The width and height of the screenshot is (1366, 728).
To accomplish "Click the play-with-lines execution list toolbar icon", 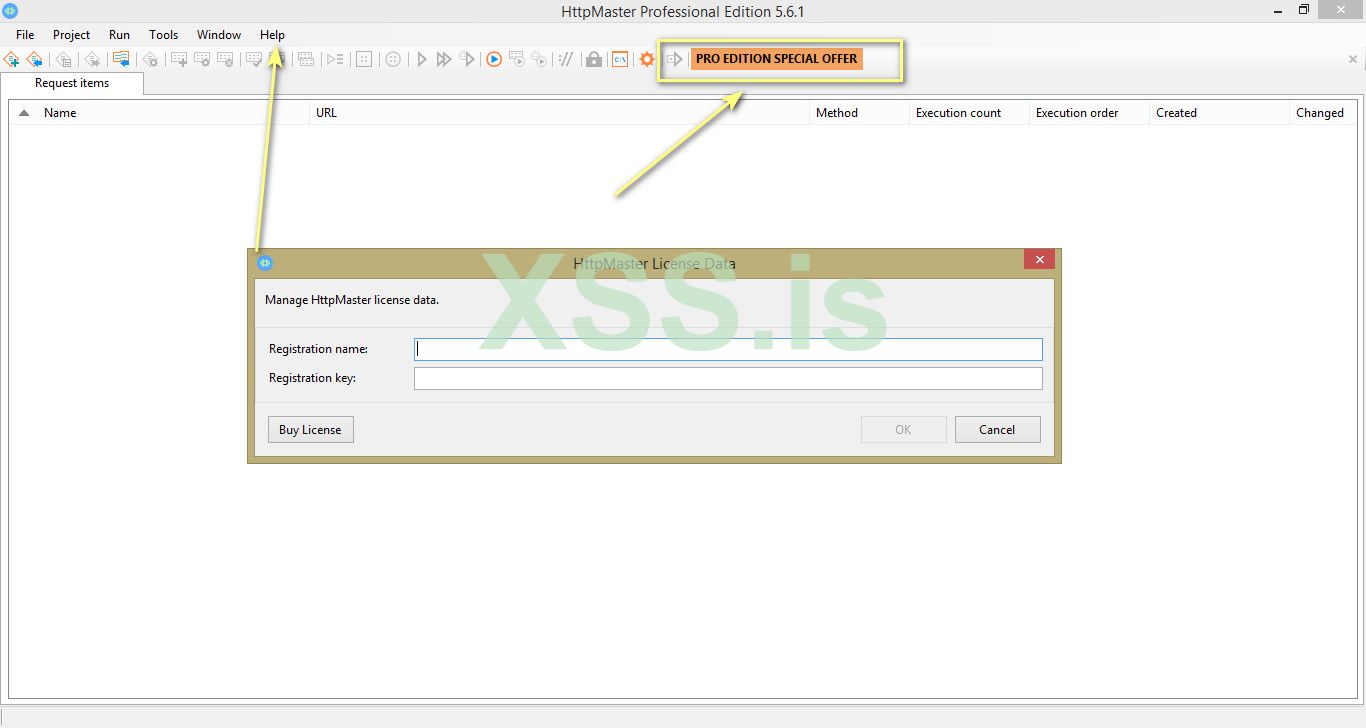I will pos(335,59).
